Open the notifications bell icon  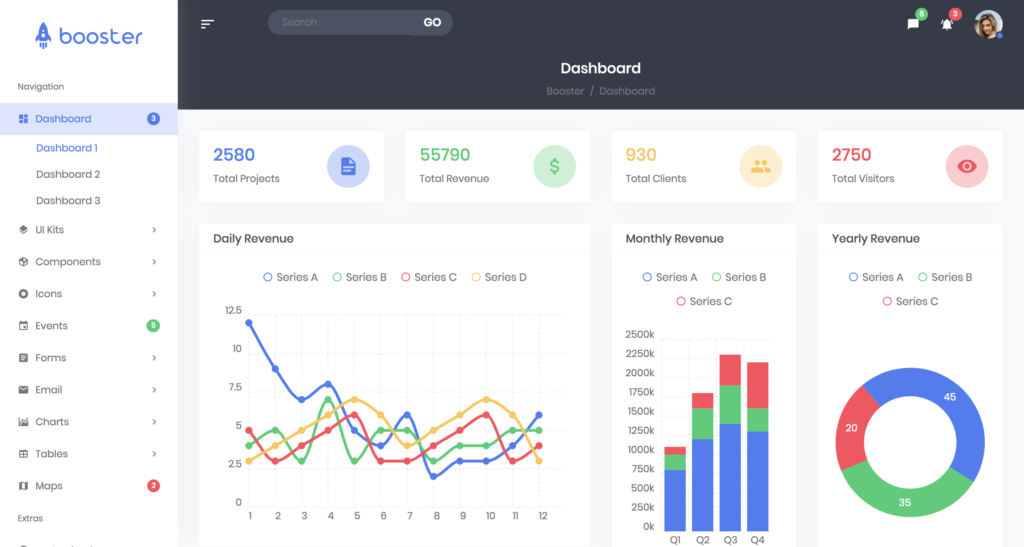pos(947,24)
